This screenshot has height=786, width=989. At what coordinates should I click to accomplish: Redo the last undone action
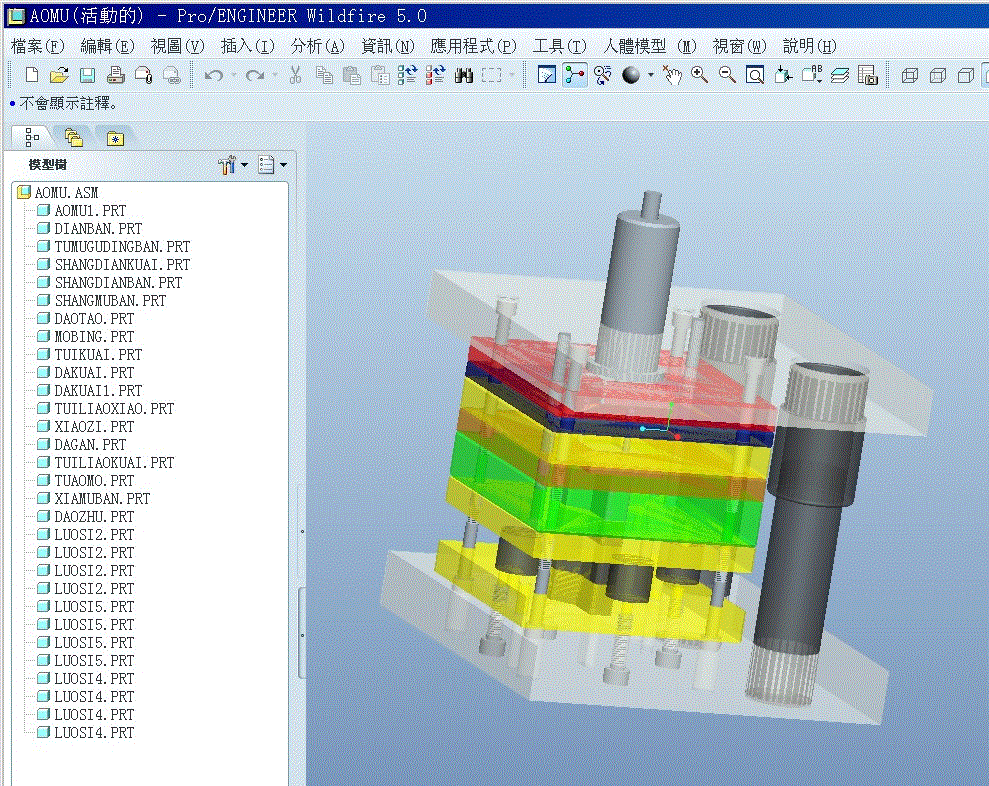(255, 76)
